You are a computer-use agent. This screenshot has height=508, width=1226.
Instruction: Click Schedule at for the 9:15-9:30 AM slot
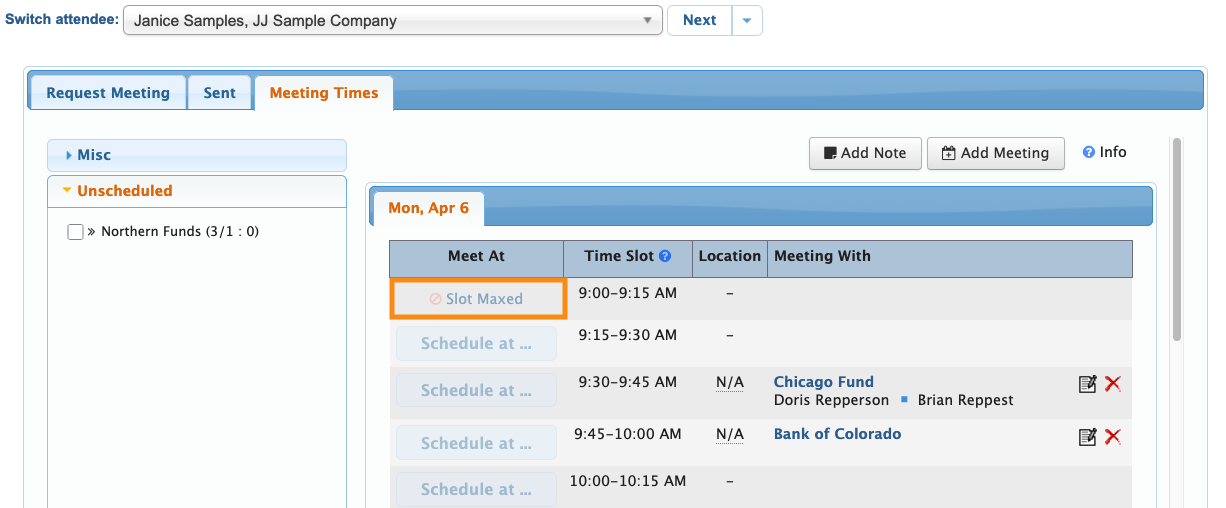(x=477, y=344)
